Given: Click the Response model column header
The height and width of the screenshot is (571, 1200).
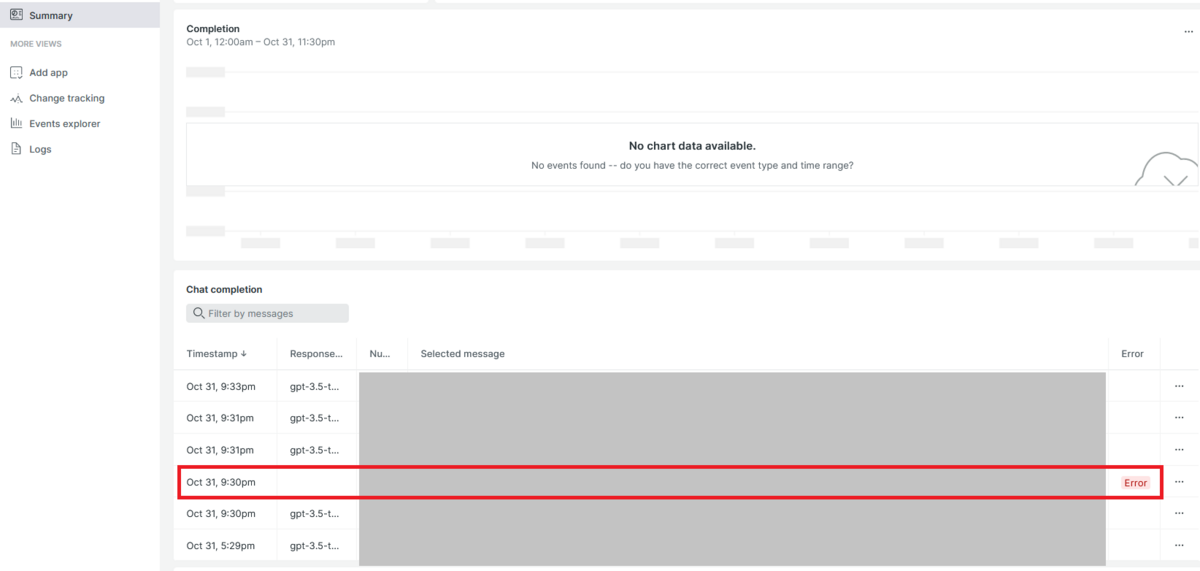Looking at the screenshot, I should point(316,354).
